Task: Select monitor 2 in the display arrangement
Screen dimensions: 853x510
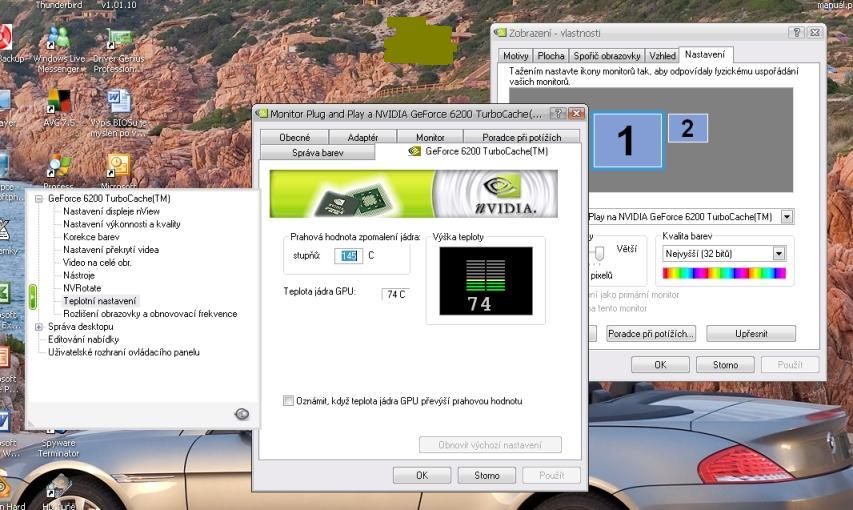Action: coord(687,128)
